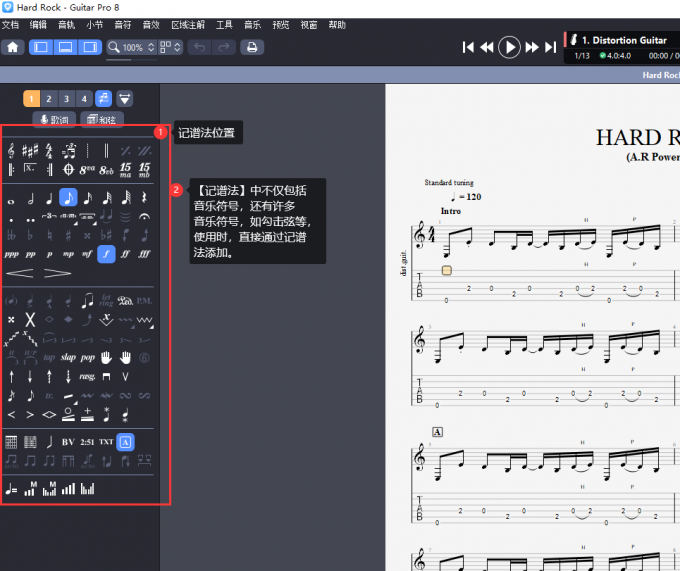Screen dimensions: 680x571
Task: Click the fermata symbol
Action: tap(145, 216)
